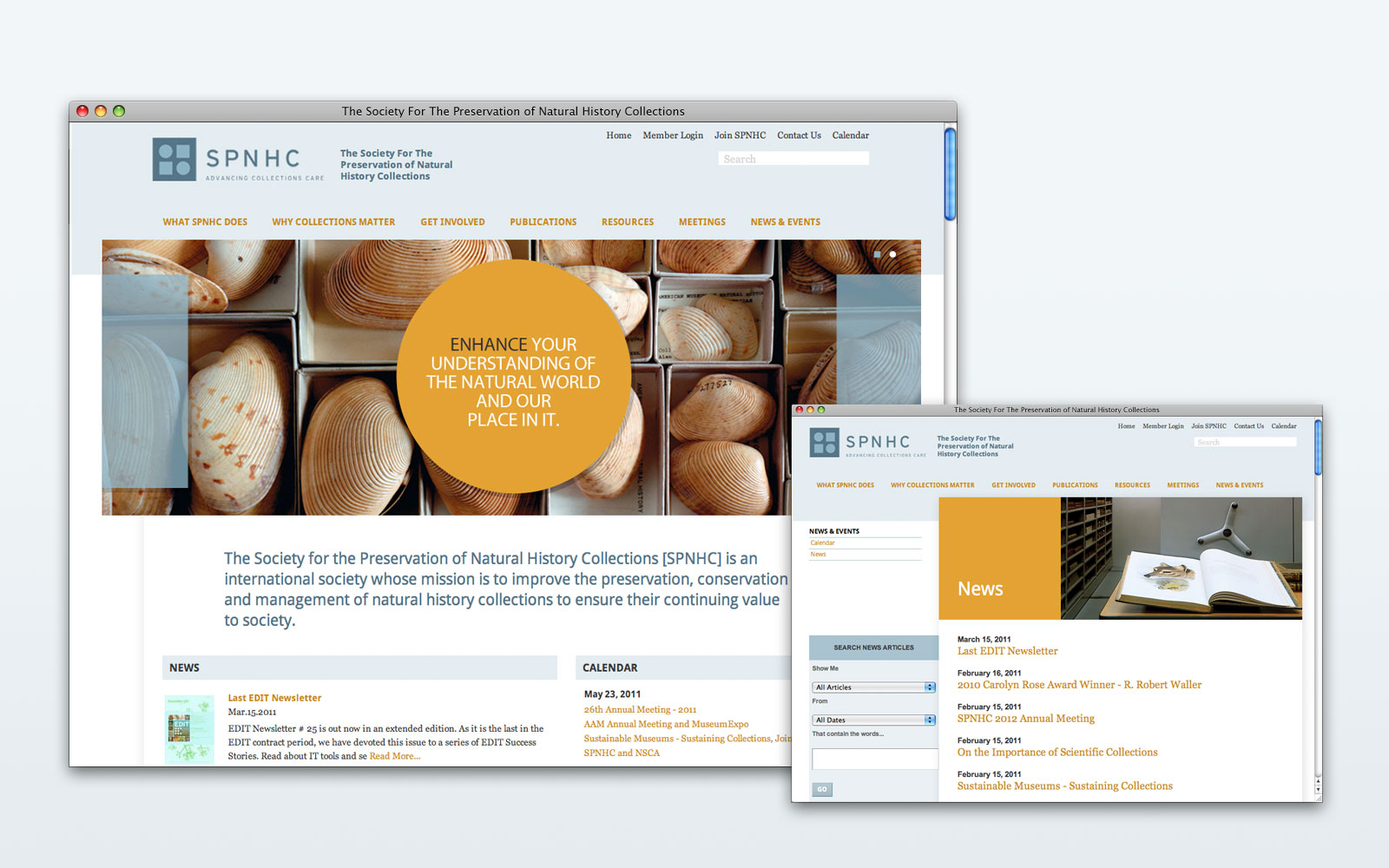Click the SPNHC logo in the small News window
Screen dimensions: 1389x868
point(867,443)
